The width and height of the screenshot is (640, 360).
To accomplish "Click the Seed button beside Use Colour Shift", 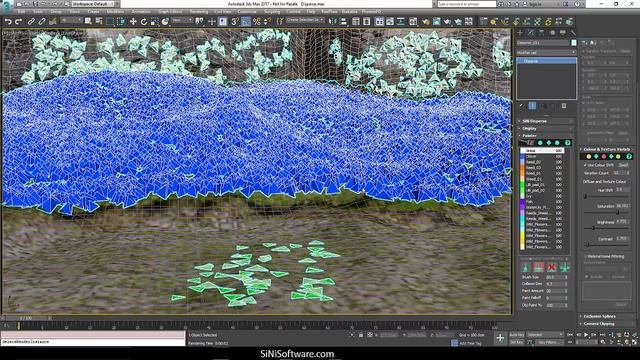I will [623, 165].
